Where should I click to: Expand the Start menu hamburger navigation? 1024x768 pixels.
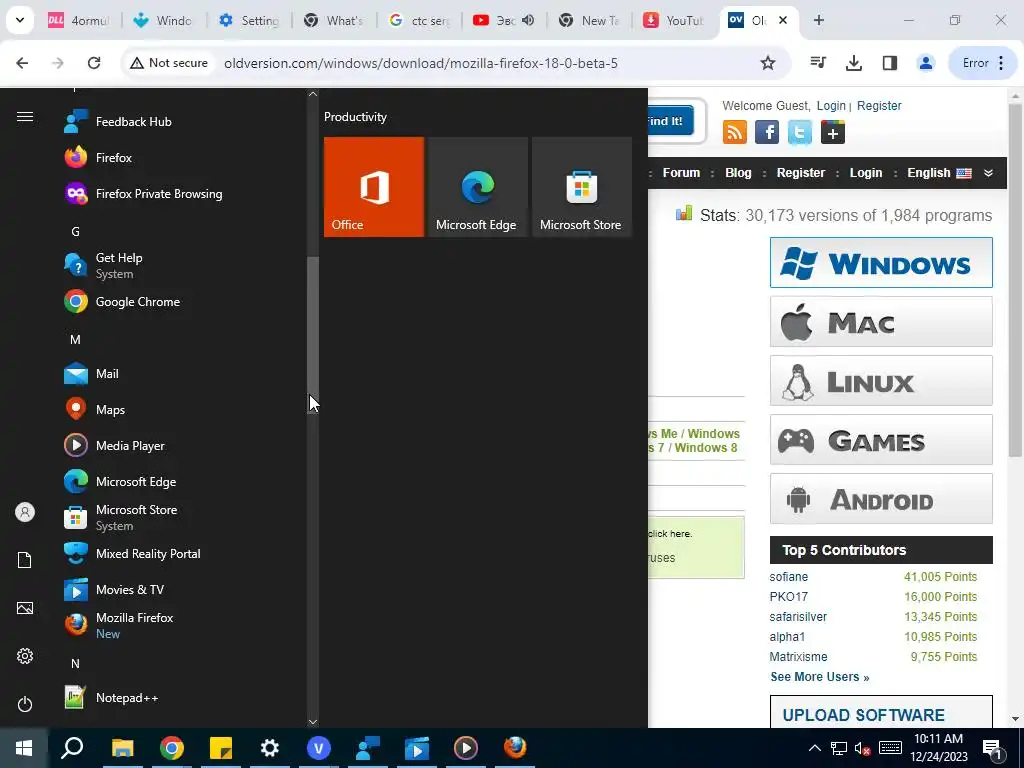pos(25,116)
